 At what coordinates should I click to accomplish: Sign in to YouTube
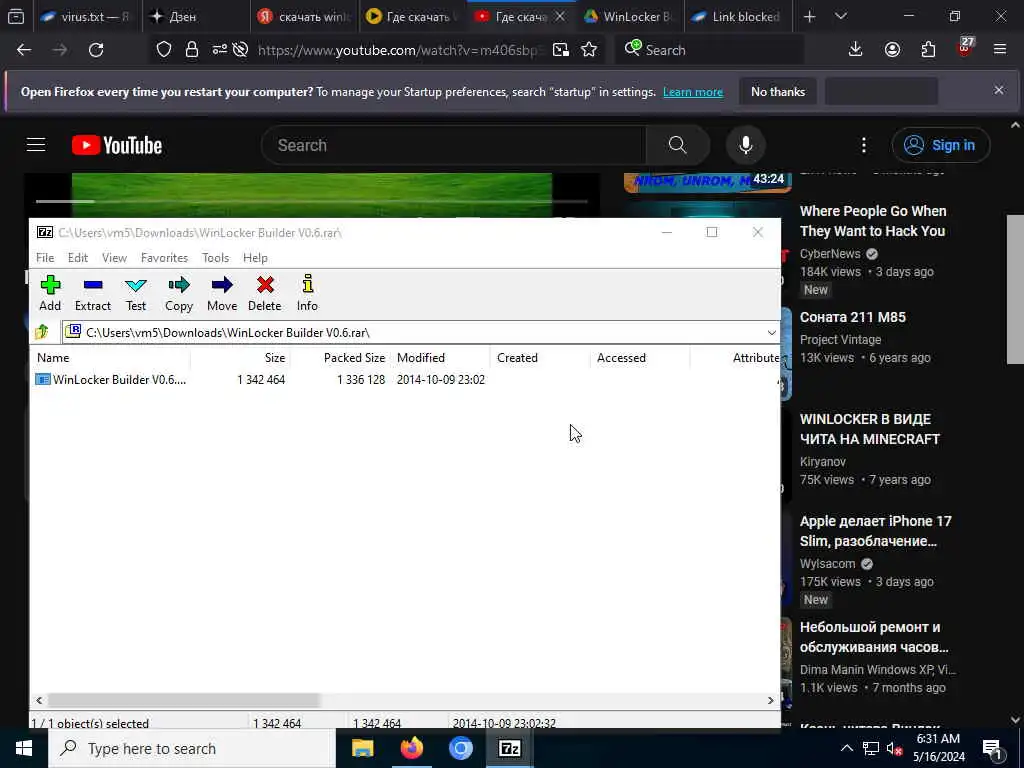pos(940,145)
